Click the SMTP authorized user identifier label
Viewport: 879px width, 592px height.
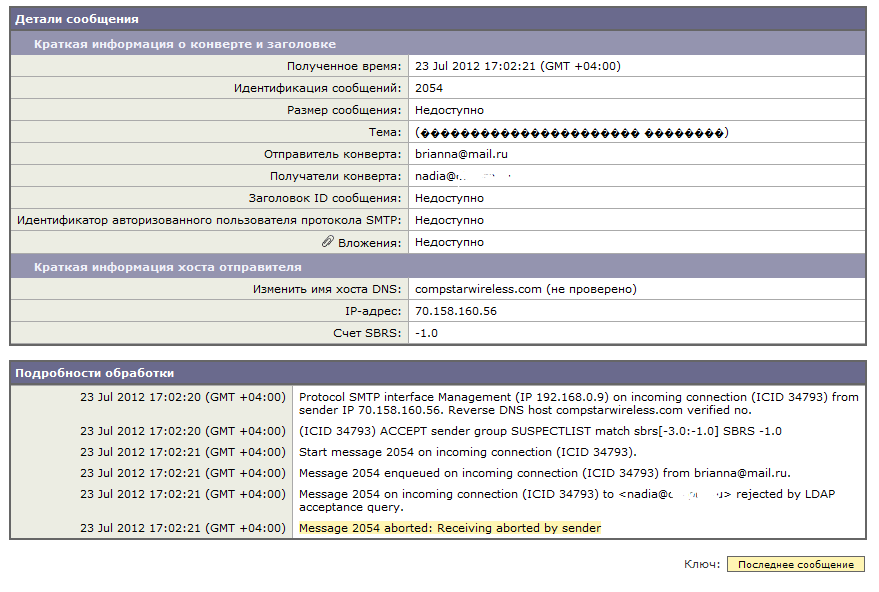(209, 220)
